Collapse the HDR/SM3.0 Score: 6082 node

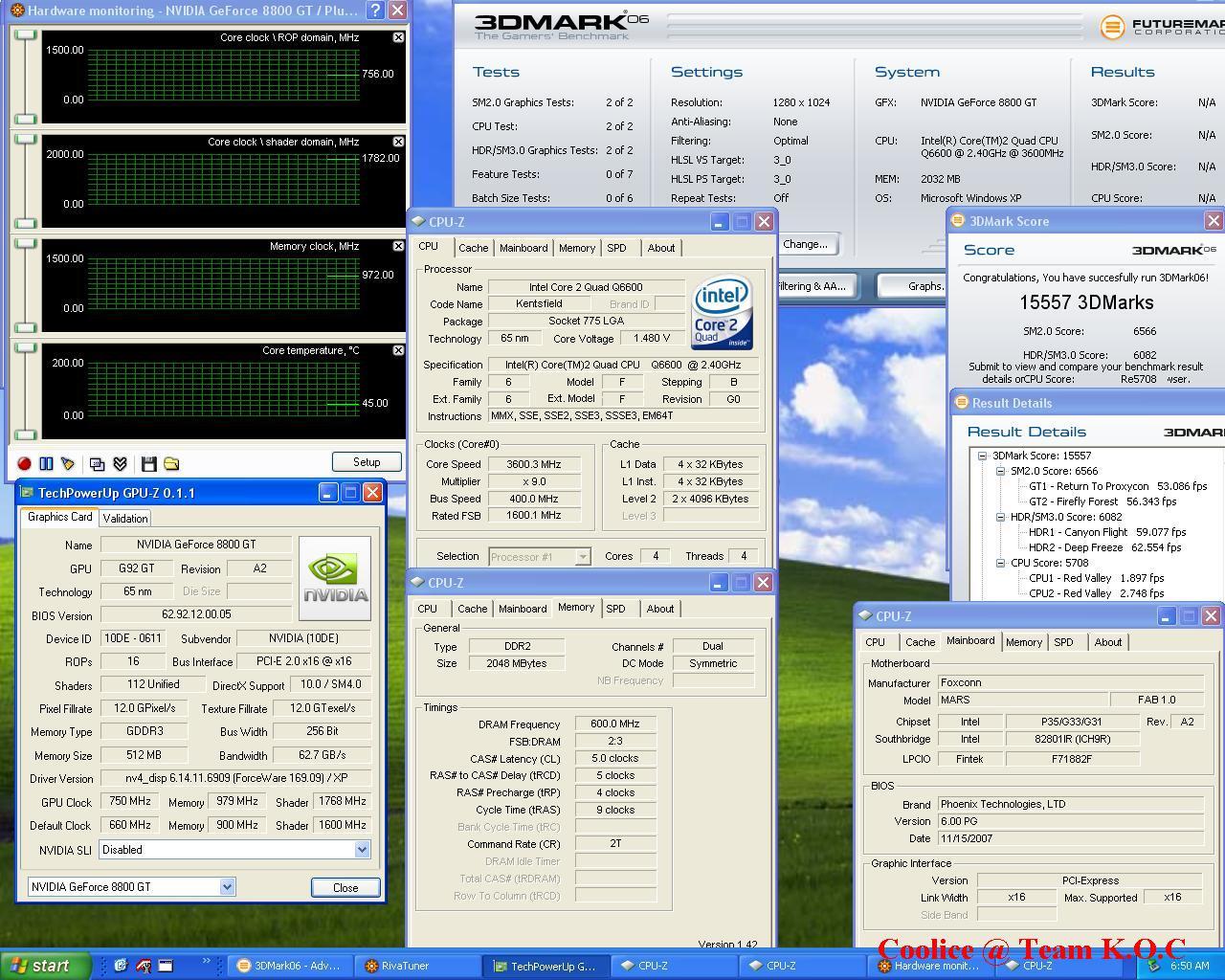(x=1000, y=517)
